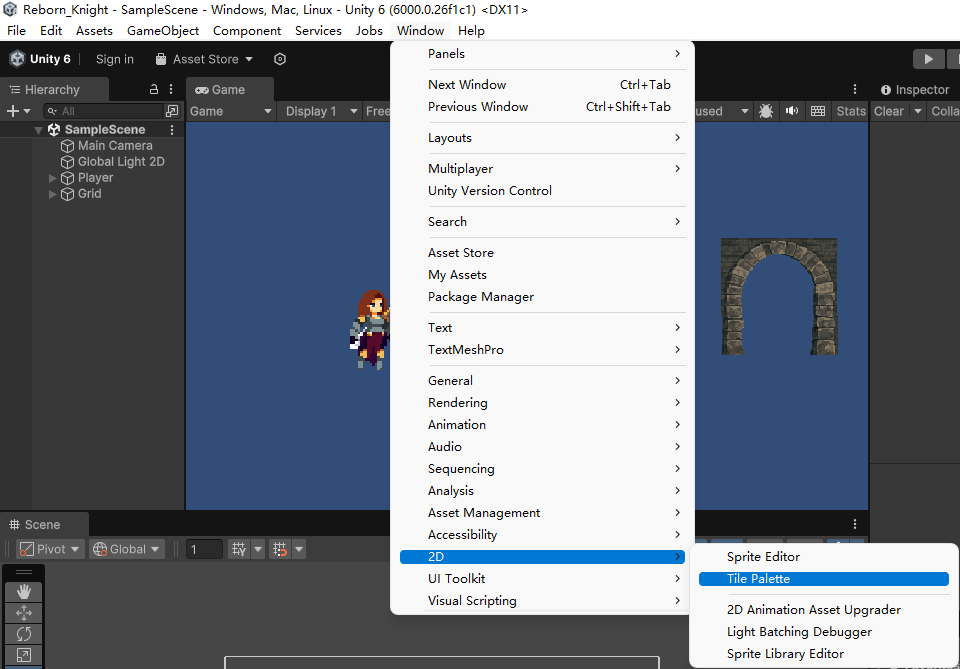
Task: Choose Sprite Editor in submenu
Action: pyautogui.click(x=823, y=556)
